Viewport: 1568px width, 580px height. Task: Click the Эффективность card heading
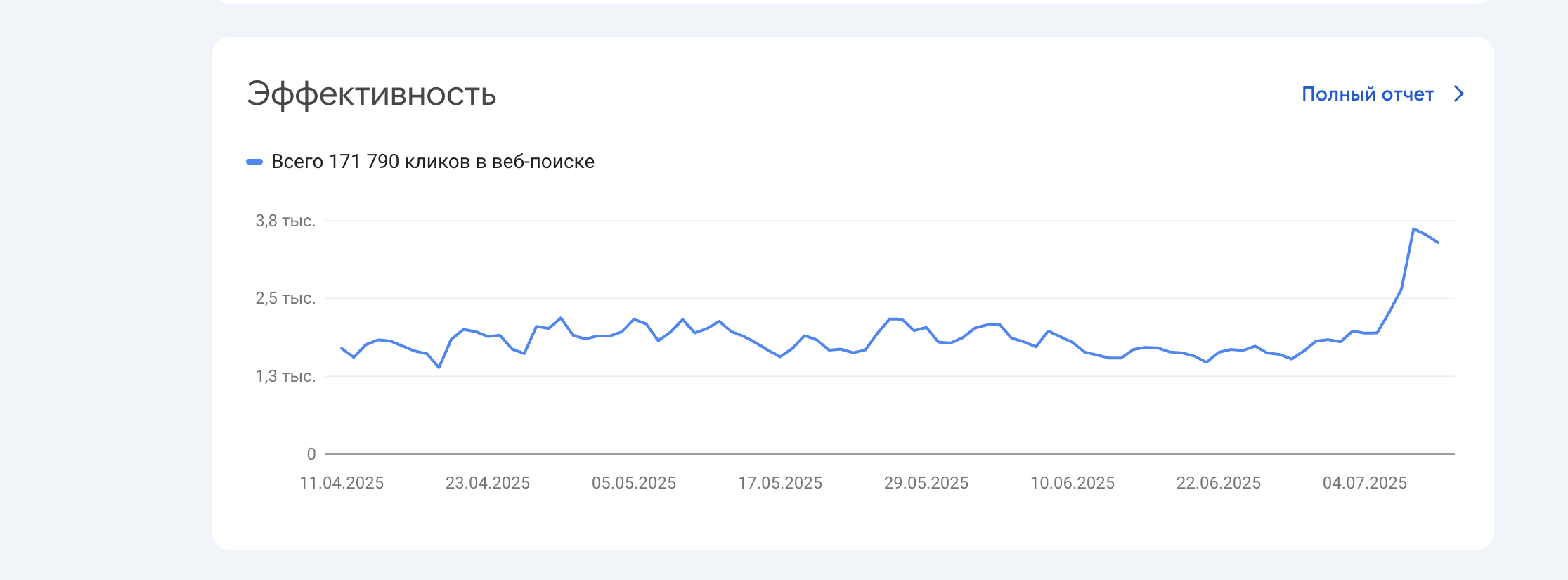point(371,94)
